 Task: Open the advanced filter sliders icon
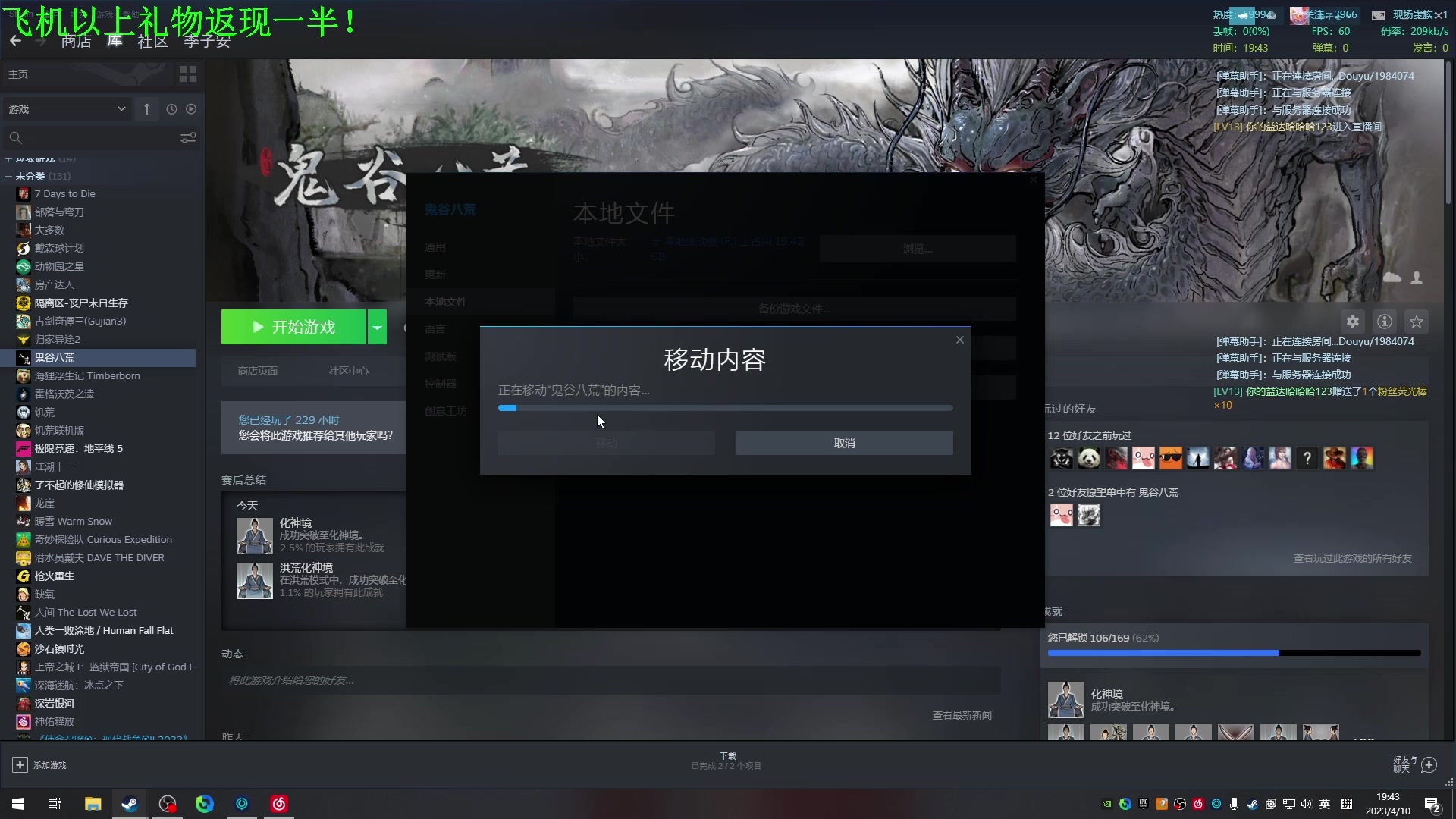tap(188, 138)
